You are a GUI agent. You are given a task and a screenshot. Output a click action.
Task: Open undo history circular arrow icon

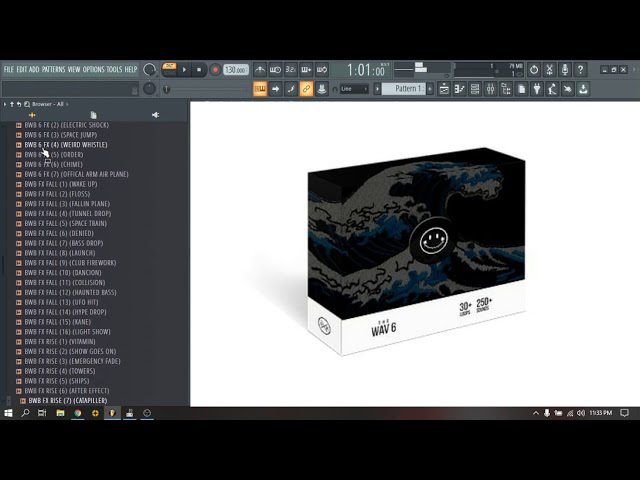click(x=534, y=70)
